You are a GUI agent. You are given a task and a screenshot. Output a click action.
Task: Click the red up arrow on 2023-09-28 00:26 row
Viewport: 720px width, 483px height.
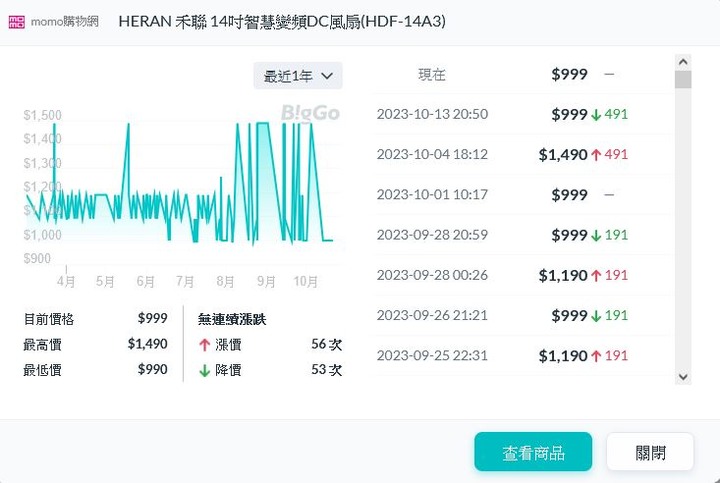(596, 275)
